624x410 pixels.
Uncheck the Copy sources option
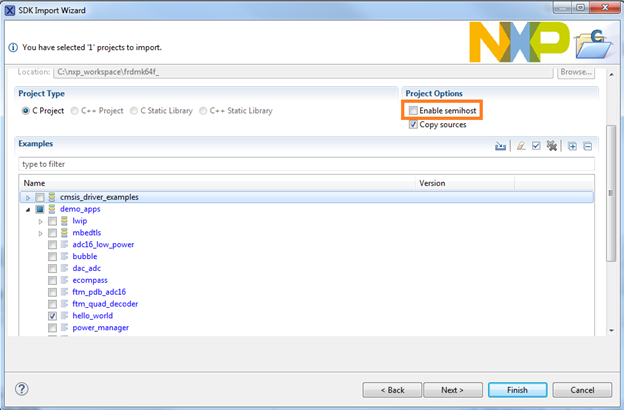pyautogui.click(x=413, y=125)
